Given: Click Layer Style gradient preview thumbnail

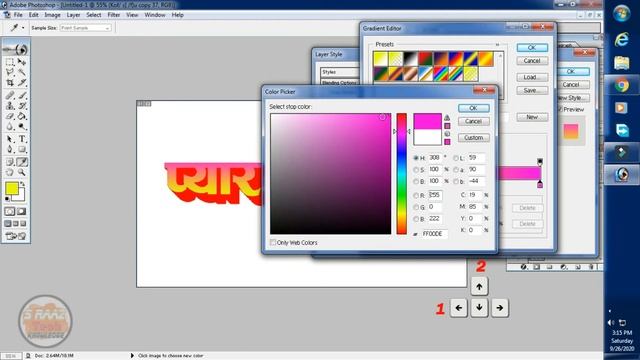Looking at the screenshot, I should 571,131.
